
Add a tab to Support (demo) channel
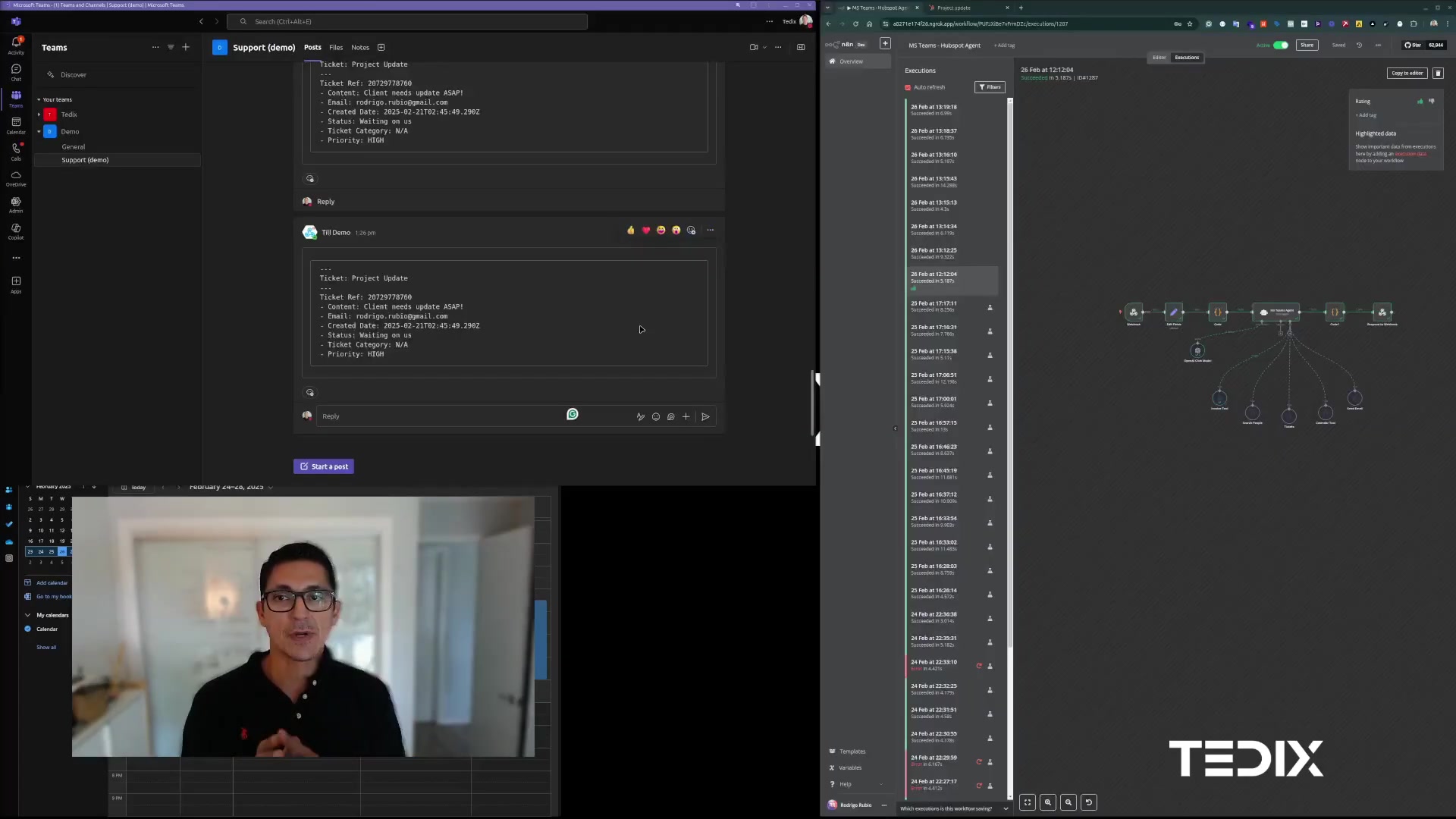[x=381, y=47]
